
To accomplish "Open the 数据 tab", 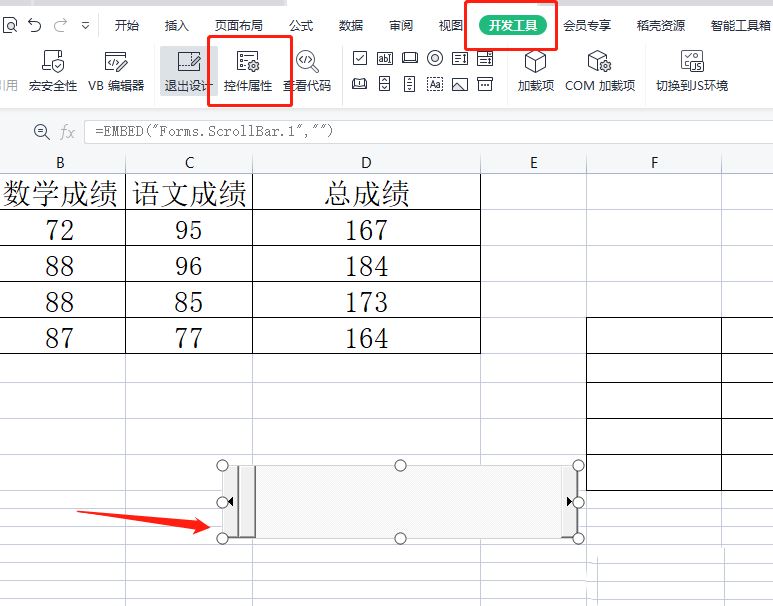I will [351, 25].
